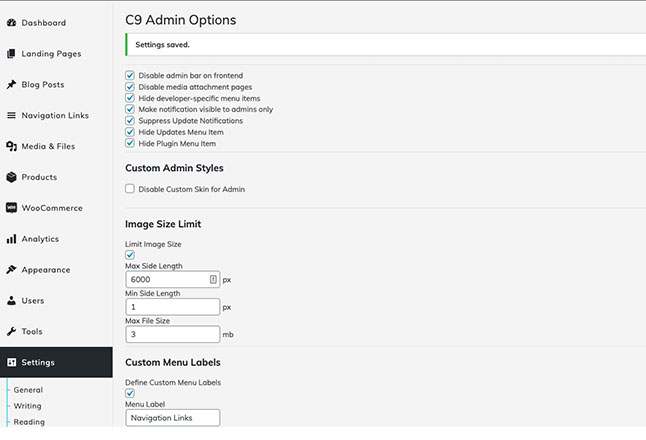Screen dimensions: 646x440
Task: Select the Settings menu item
Action: (x=56, y=362)
